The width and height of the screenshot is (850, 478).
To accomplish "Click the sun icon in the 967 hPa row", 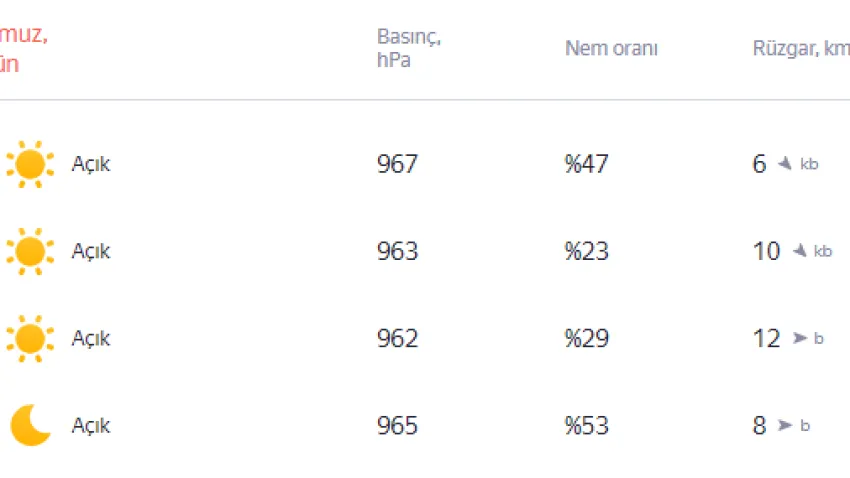I will coord(29,164).
